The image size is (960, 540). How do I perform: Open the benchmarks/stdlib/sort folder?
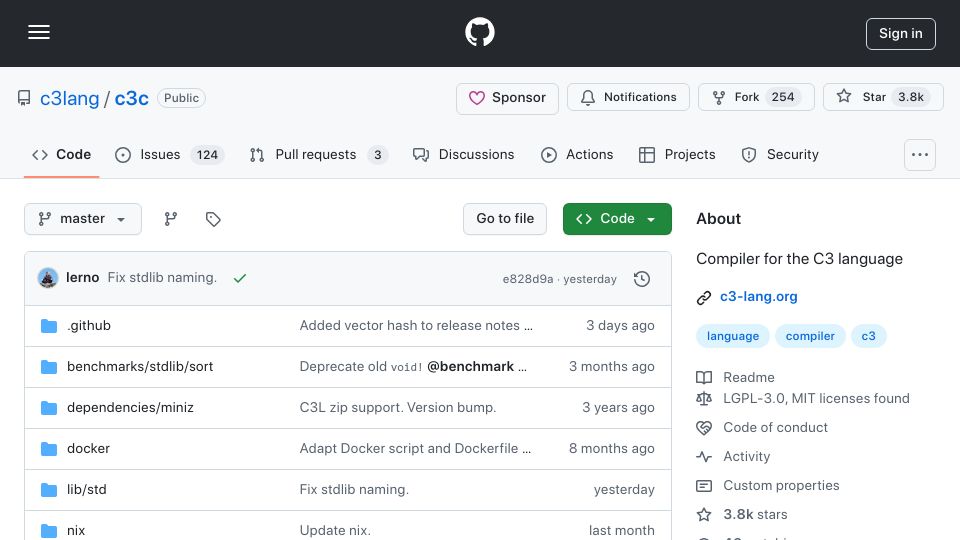pos(140,367)
